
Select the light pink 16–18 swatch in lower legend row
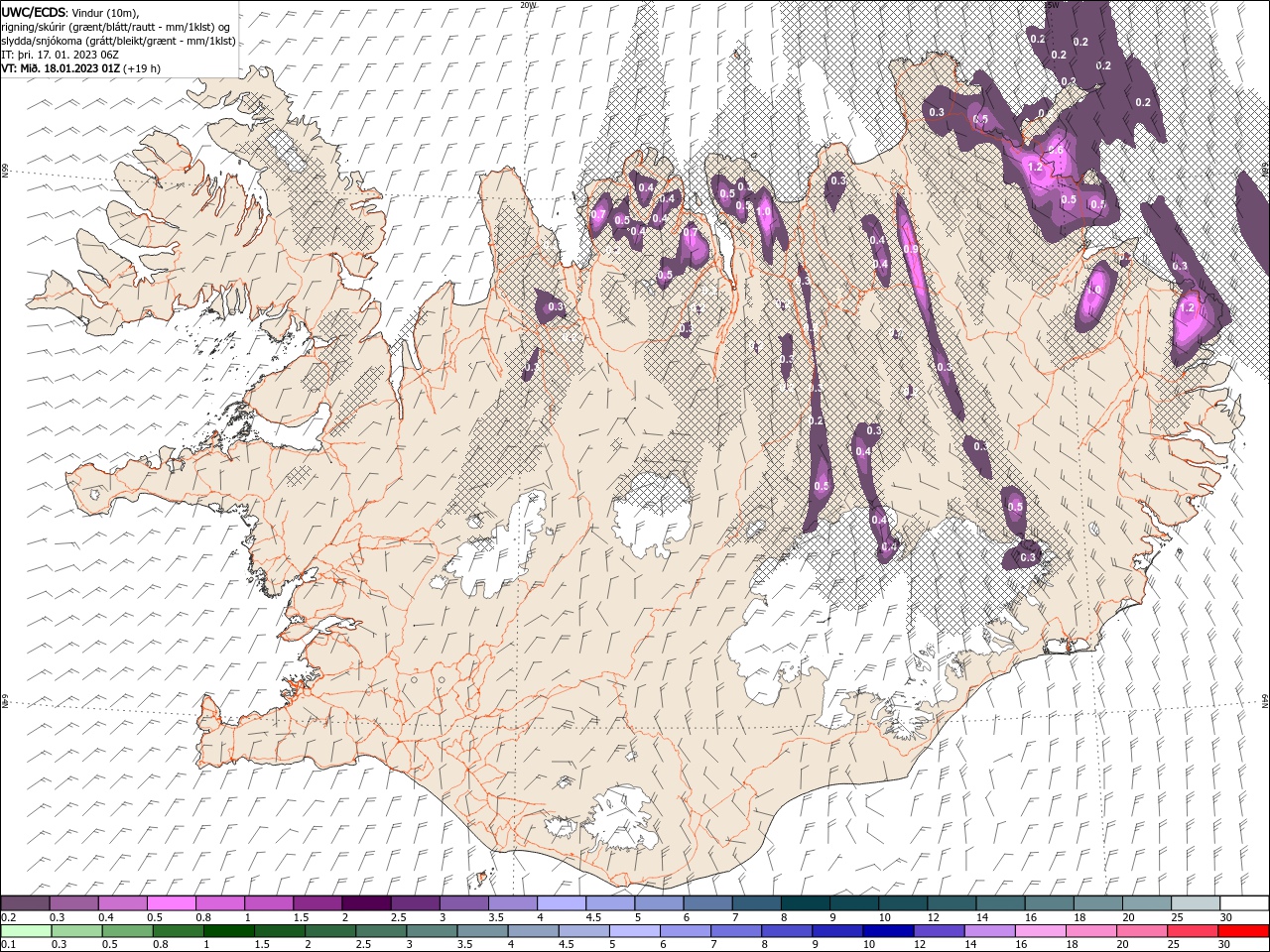click(x=1040, y=931)
